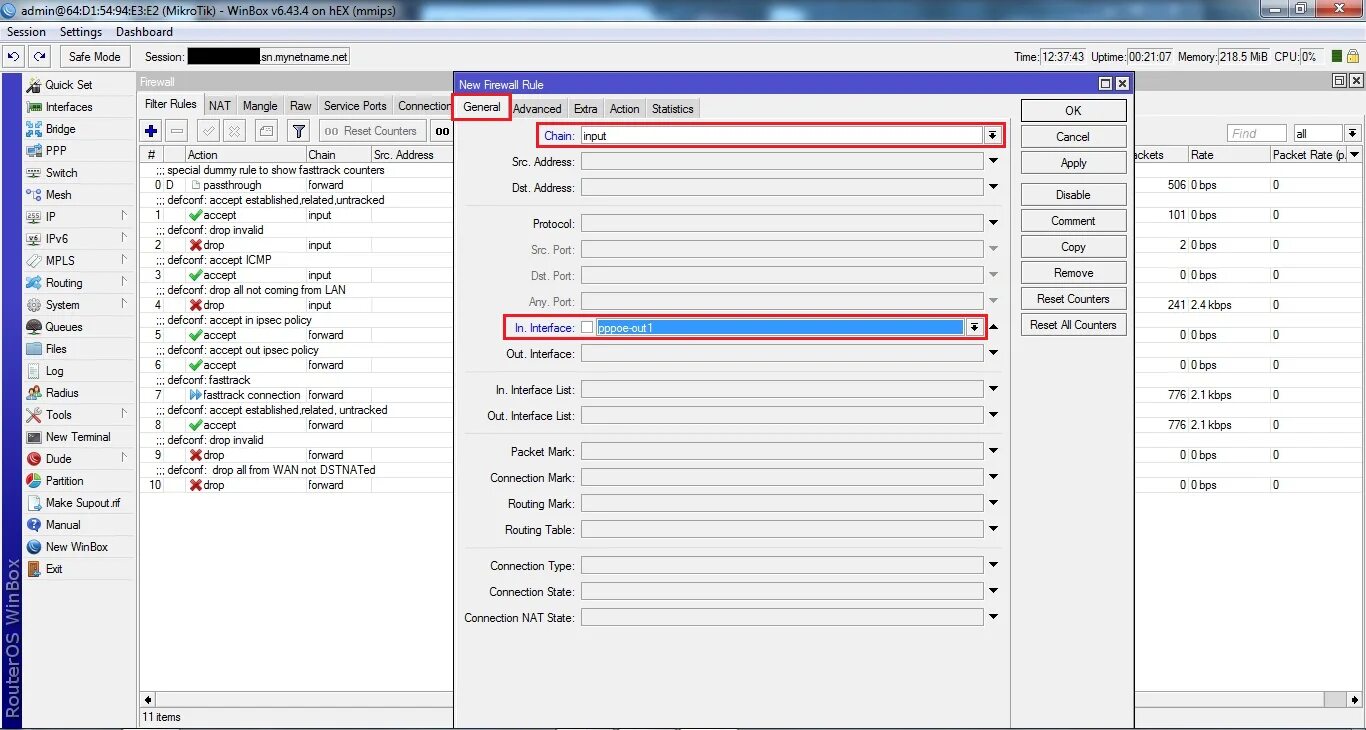The height and width of the screenshot is (730, 1366).
Task: Open the Files sidebar item
Action: 56,349
